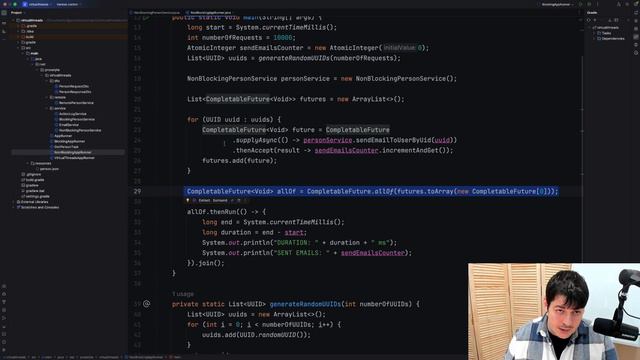
Task: Click NonBlockingAppRunner breadcrumb in status bar
Action: [146, 357]
